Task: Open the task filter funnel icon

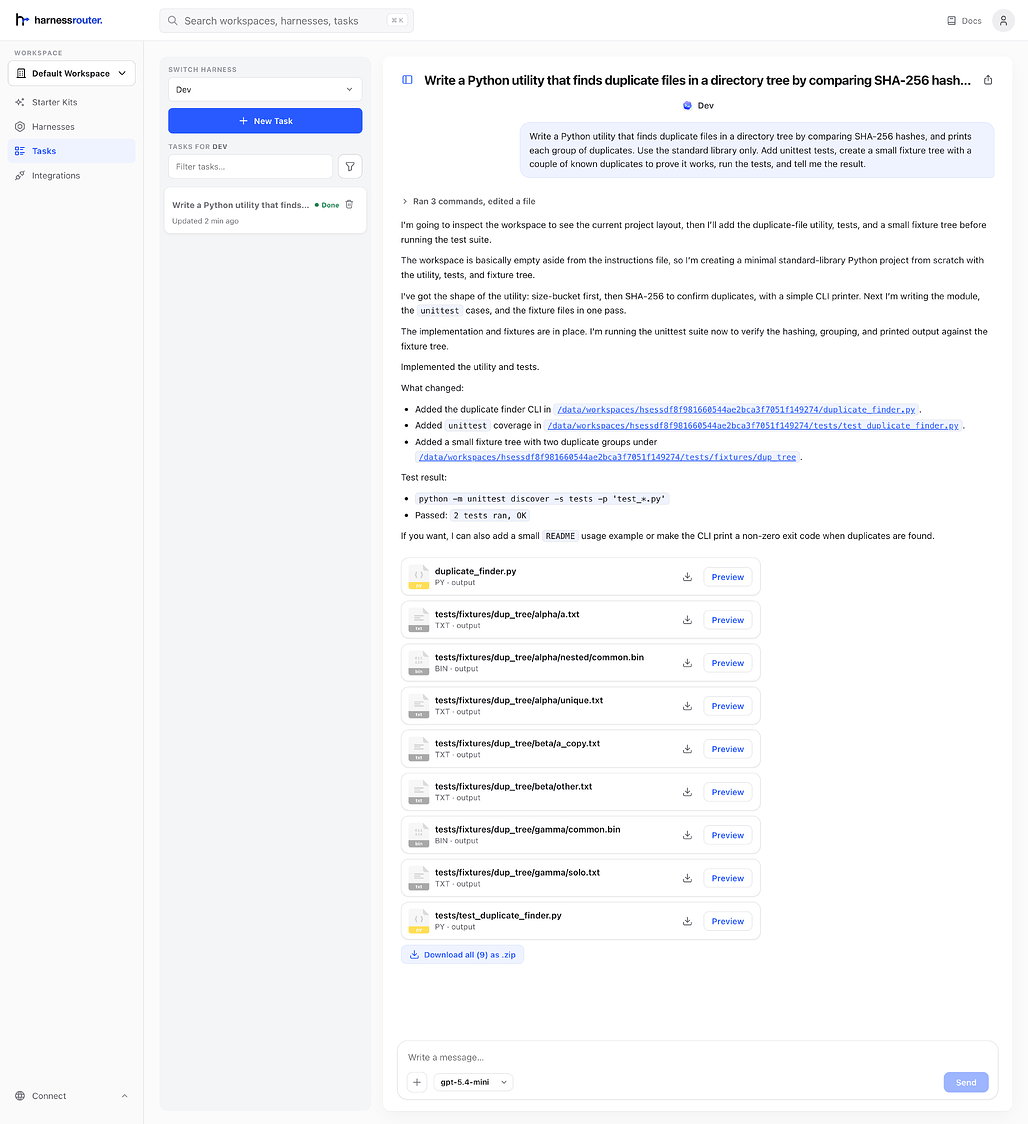Action: pyautogui.click(x=350, y=166)
